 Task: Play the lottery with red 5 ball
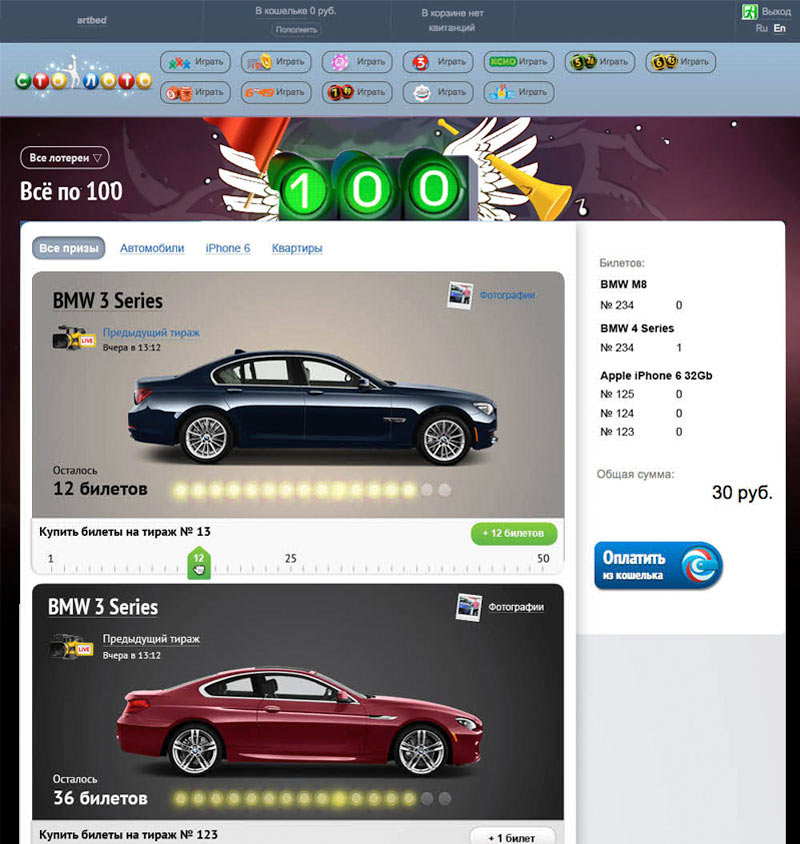[437, 62]
